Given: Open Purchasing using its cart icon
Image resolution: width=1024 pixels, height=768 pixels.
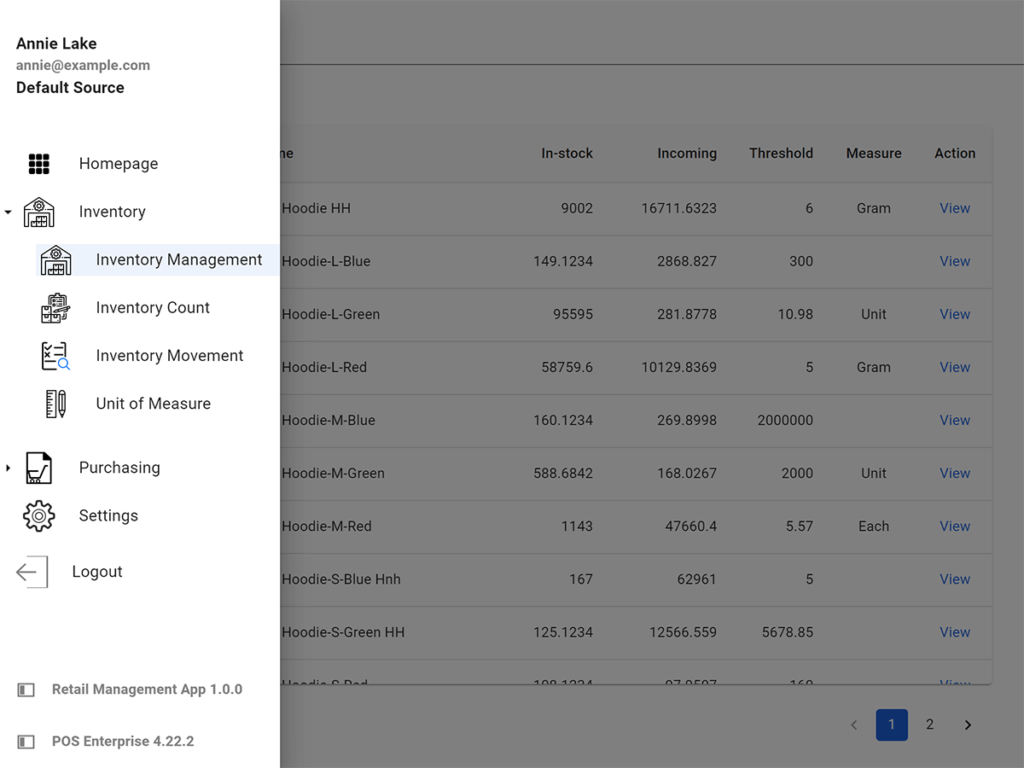Looking at the screenshot, I should point(39,467).
